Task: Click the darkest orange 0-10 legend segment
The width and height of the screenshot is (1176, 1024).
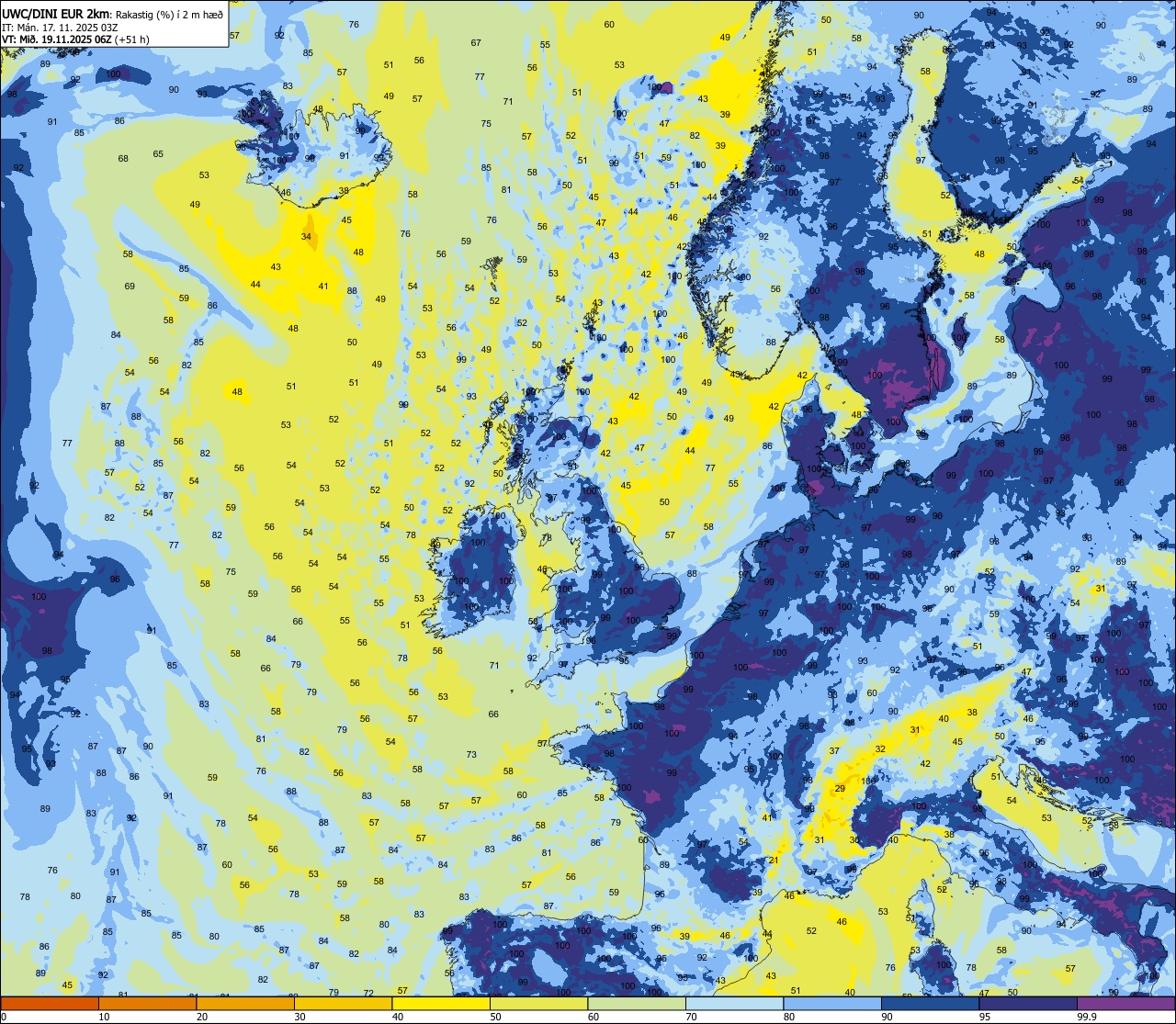Action: (50, 1003)
